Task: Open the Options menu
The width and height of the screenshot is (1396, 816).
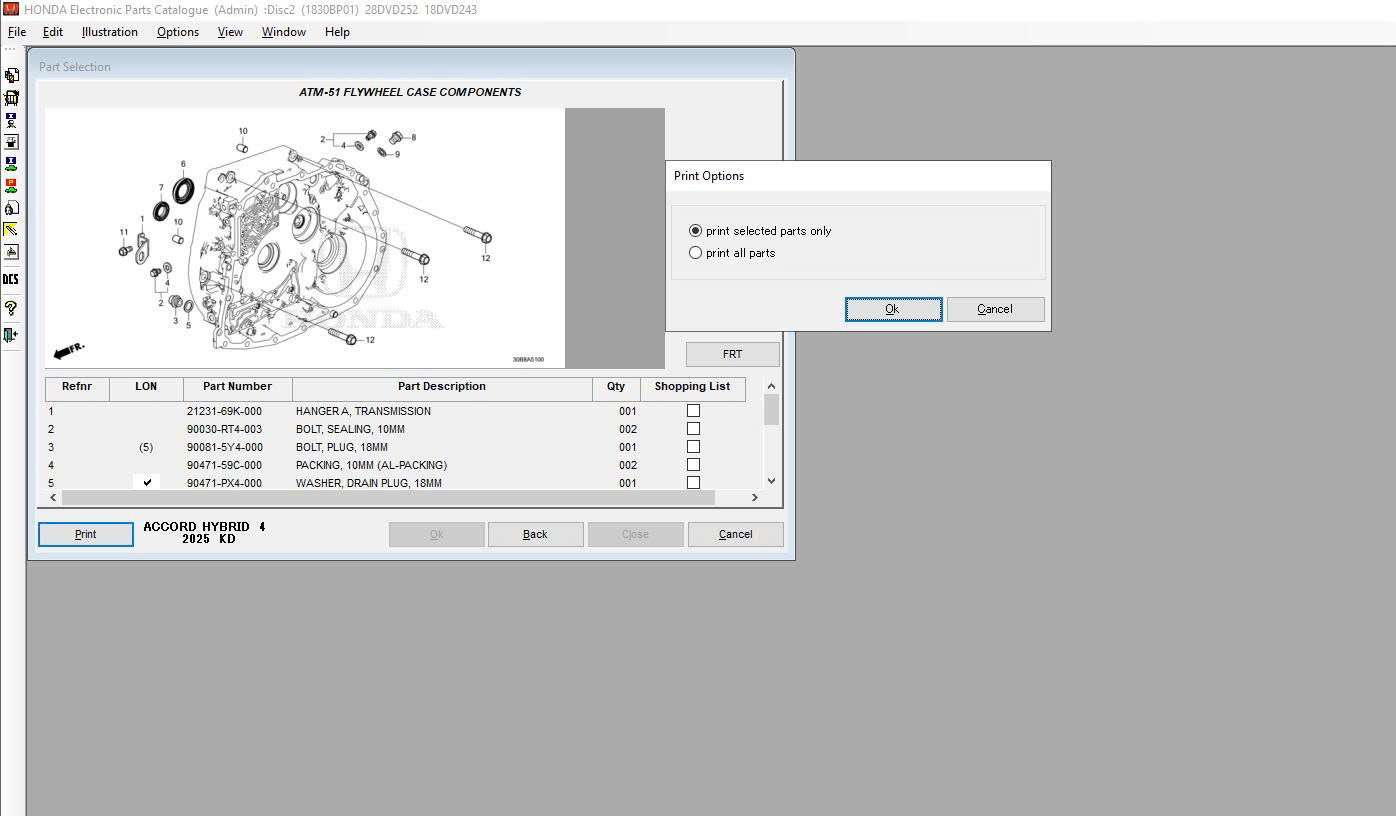Action: pyautogui.click(x=178, y=32)
